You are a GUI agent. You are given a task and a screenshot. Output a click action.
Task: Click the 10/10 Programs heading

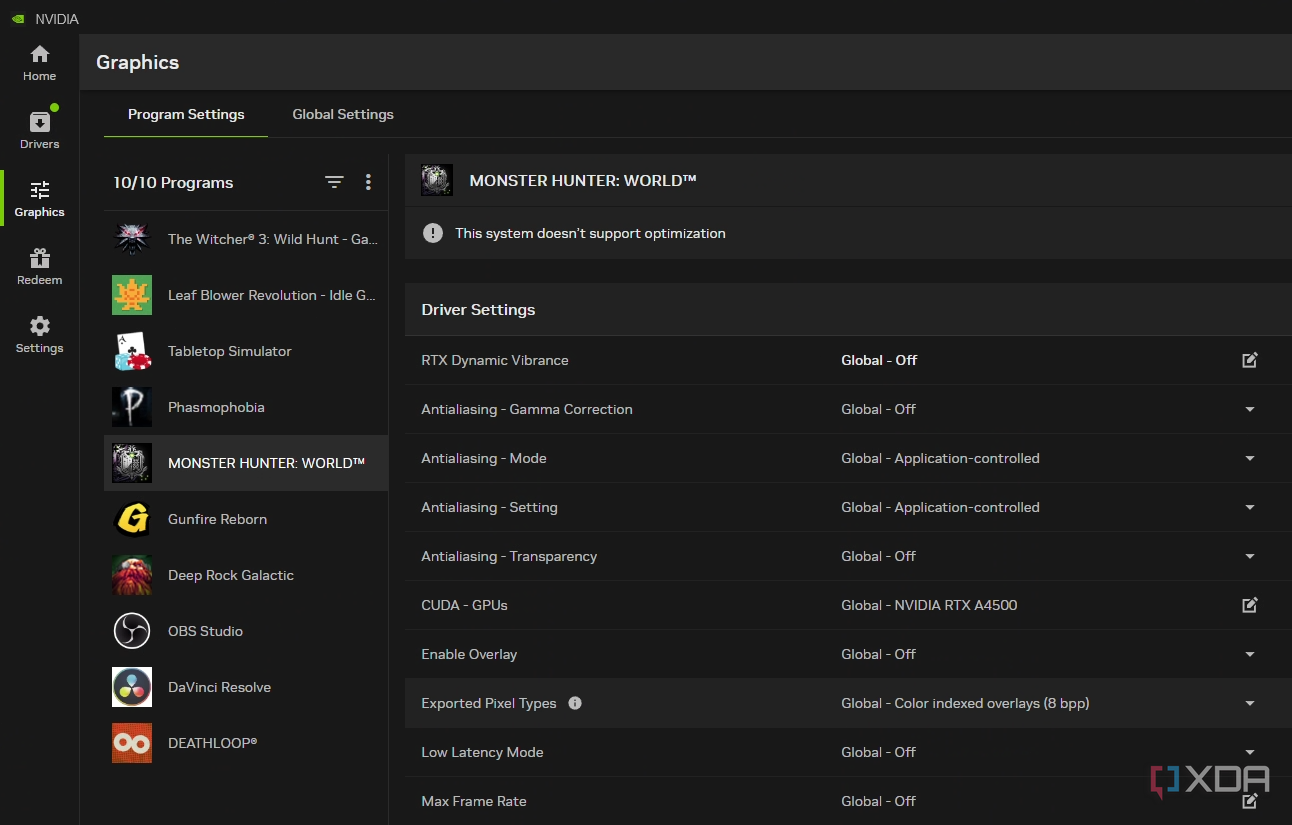[x=173, y=182]
